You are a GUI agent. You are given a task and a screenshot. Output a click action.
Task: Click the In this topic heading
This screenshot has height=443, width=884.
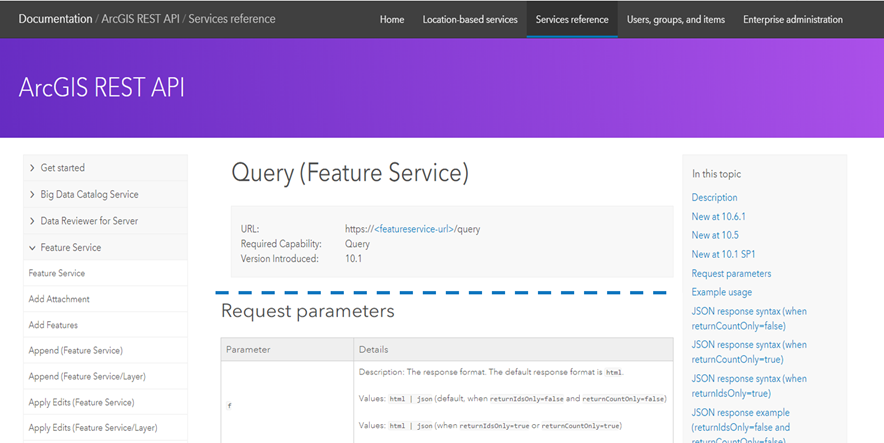tap(717, 174)
